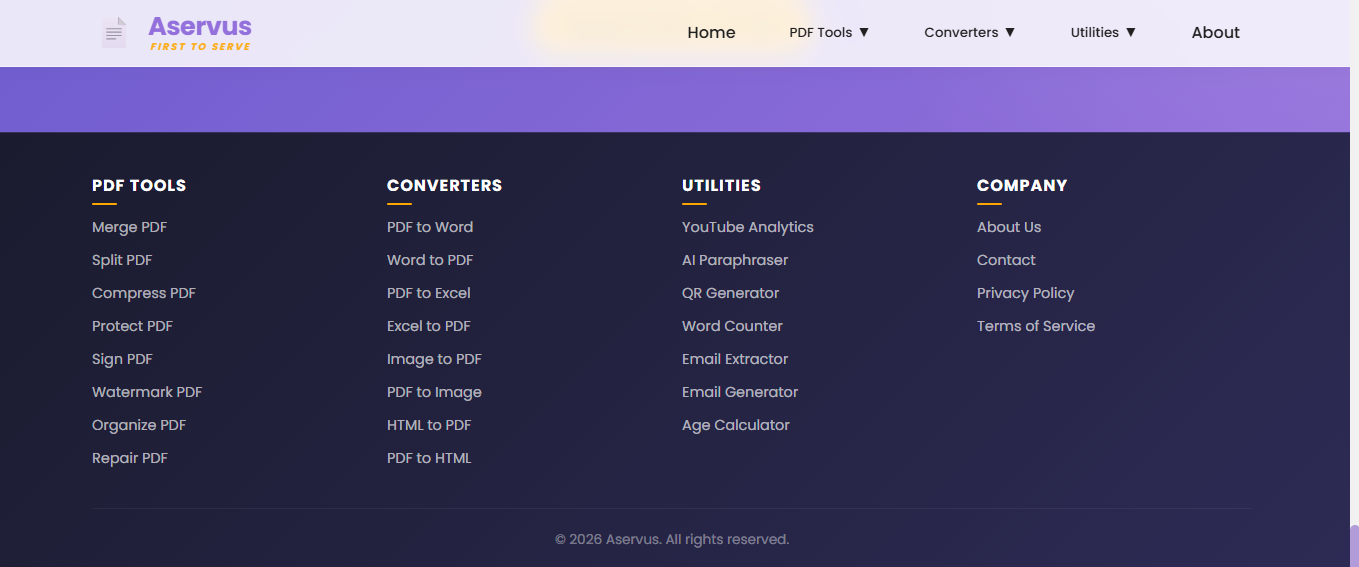The image size is (1359, 567).
Task: Open the YouTube Analytics utility
Action: tap(748, 227)
